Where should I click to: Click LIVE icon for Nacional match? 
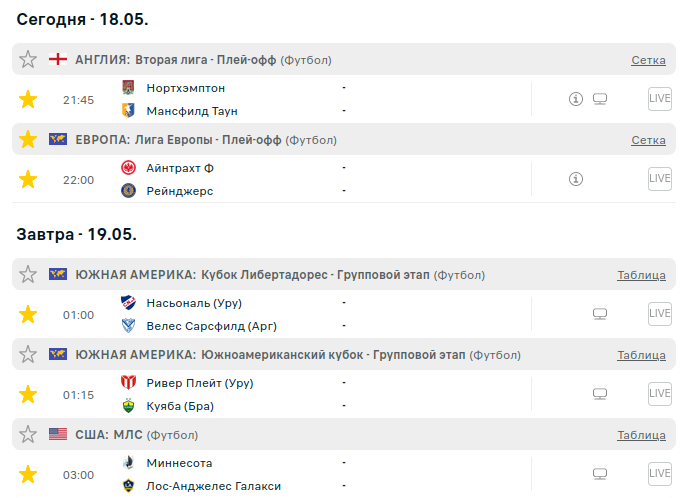pyautogui.click(x=659, y=314)
